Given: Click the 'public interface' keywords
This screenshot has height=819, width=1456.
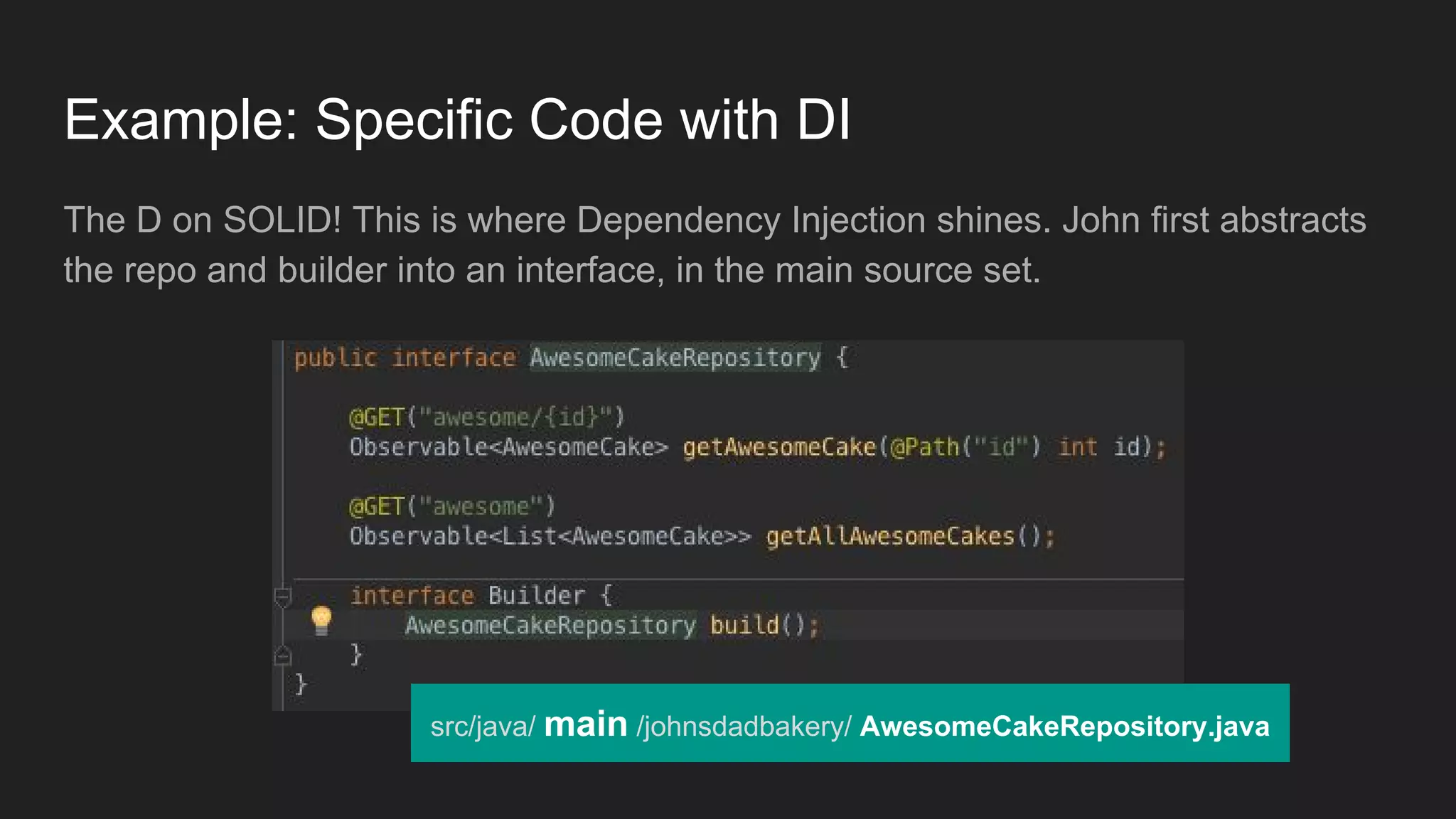Looking at the screenshot, I should point(405,358).
